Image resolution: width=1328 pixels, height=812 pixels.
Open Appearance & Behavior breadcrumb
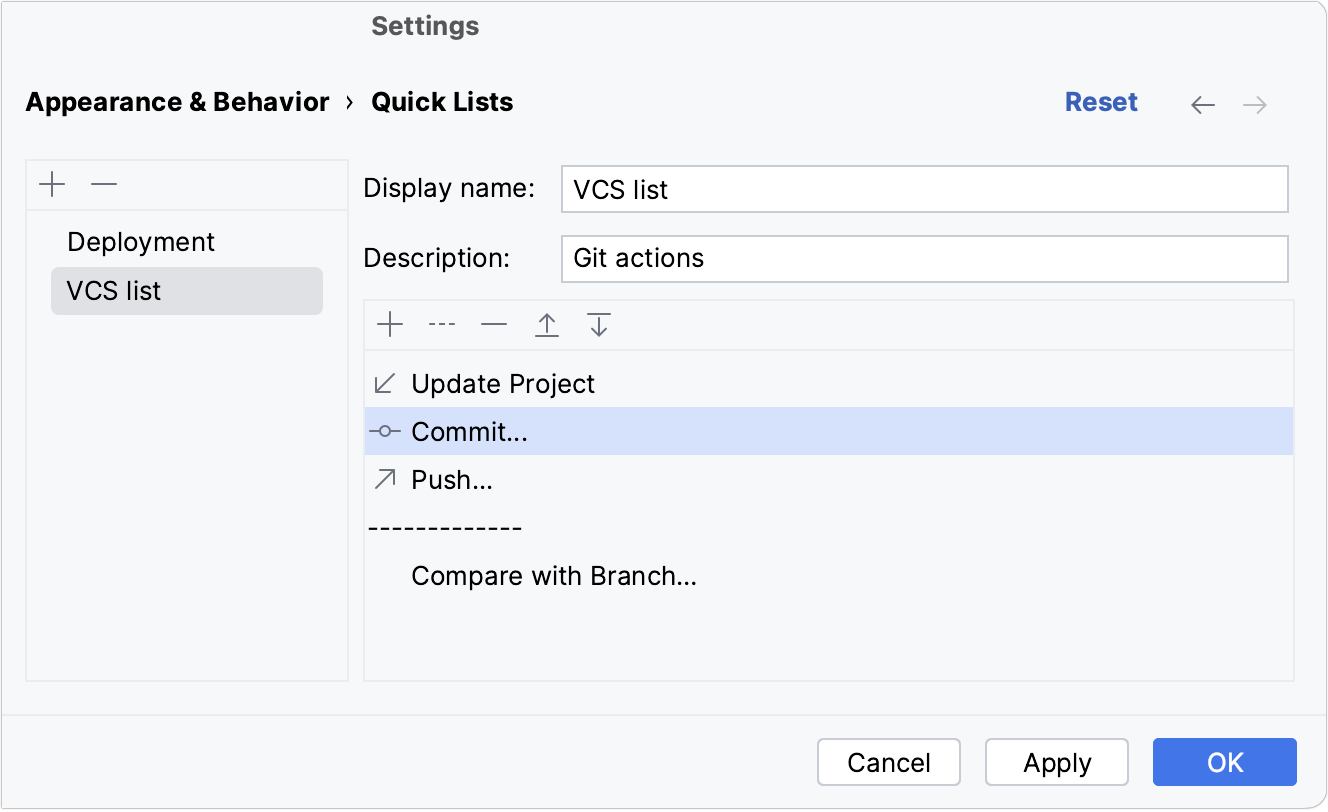coord(177,101)
